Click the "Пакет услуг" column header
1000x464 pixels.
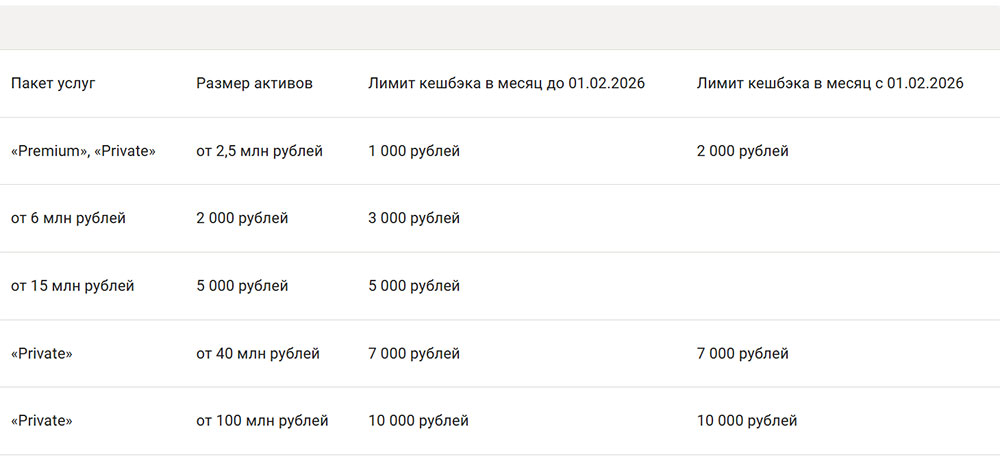tap(53, 83)
